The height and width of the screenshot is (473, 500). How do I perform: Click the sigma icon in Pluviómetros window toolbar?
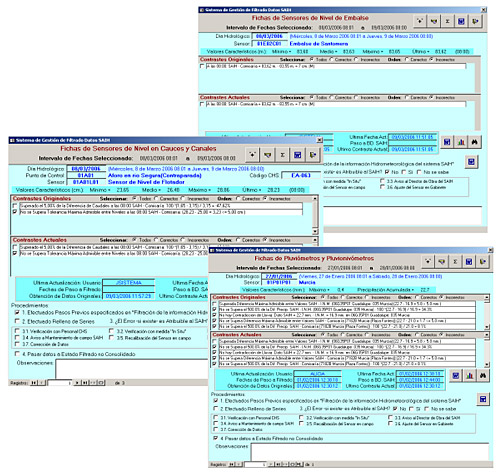click(455, 262)
